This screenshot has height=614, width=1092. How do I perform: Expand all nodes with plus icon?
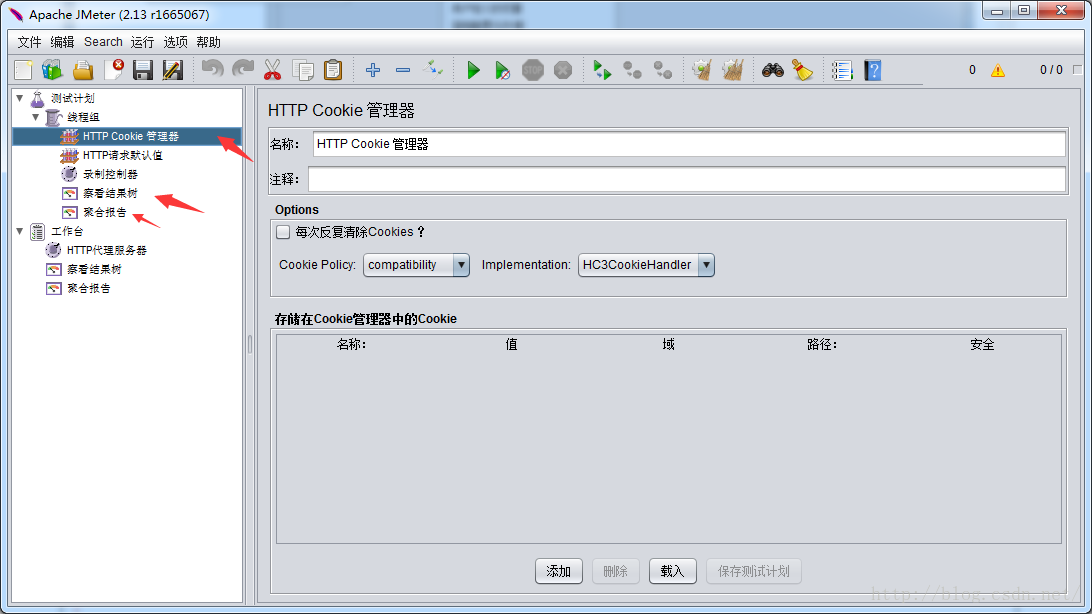point(373,70)
